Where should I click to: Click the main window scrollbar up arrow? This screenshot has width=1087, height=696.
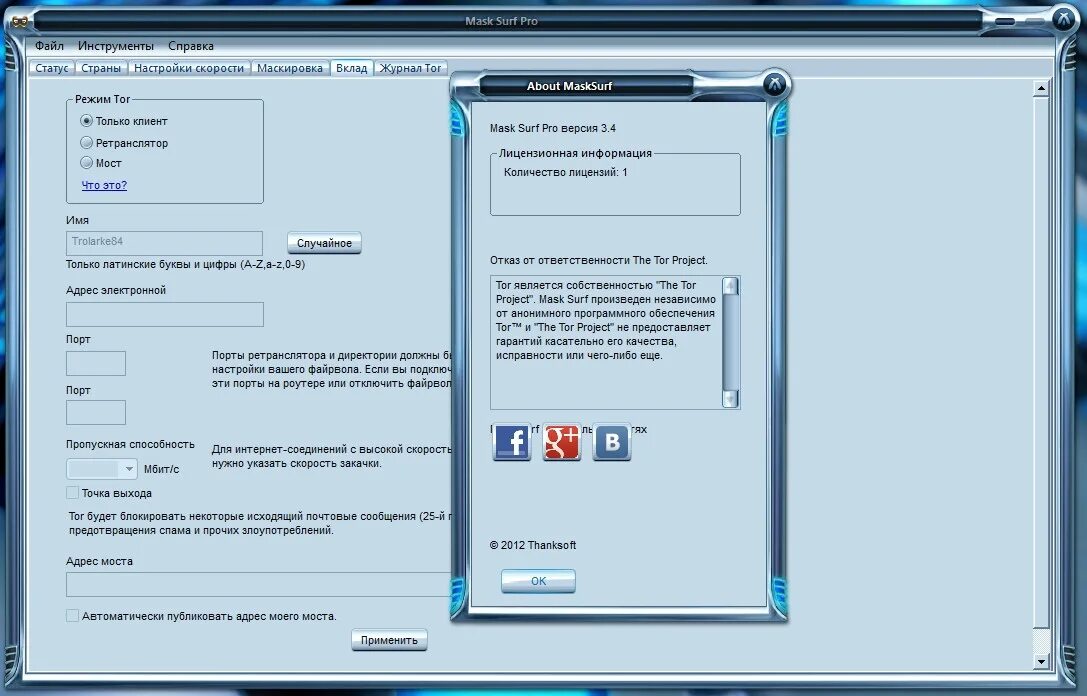click(1041, 88)
